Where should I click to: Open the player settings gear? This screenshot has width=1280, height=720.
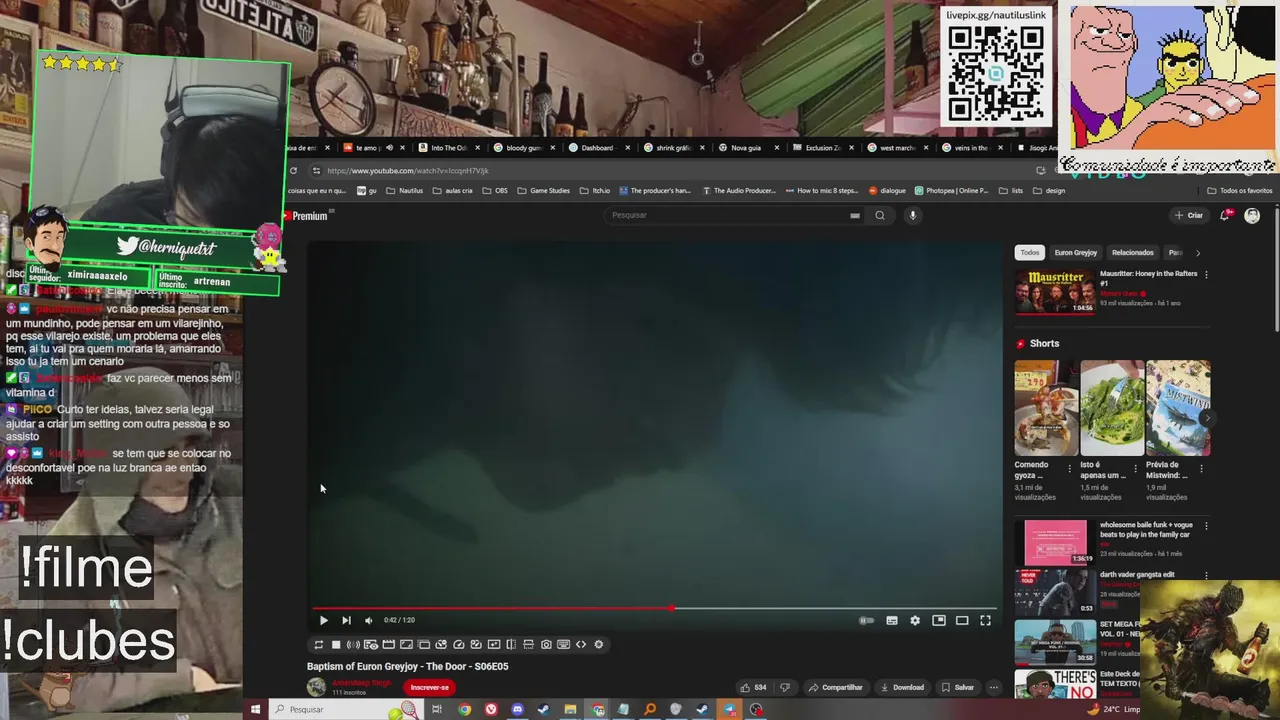point(915,620)
